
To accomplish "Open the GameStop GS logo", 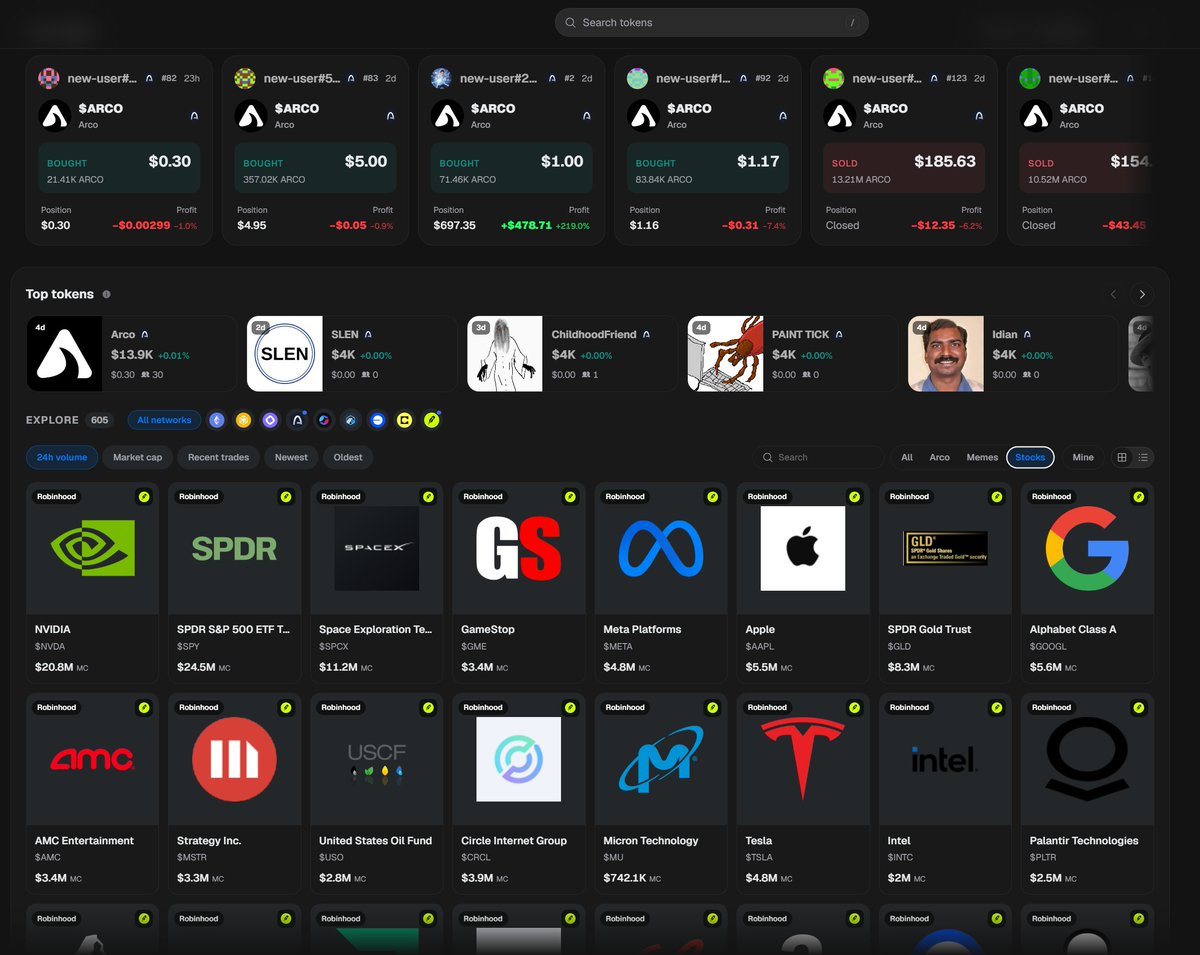I will click(x=518, y=548).
